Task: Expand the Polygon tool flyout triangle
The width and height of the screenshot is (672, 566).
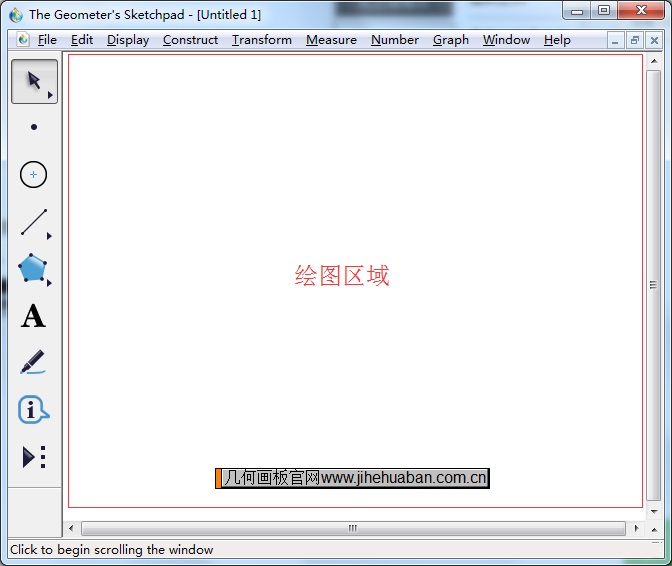Action: point(49,283)
